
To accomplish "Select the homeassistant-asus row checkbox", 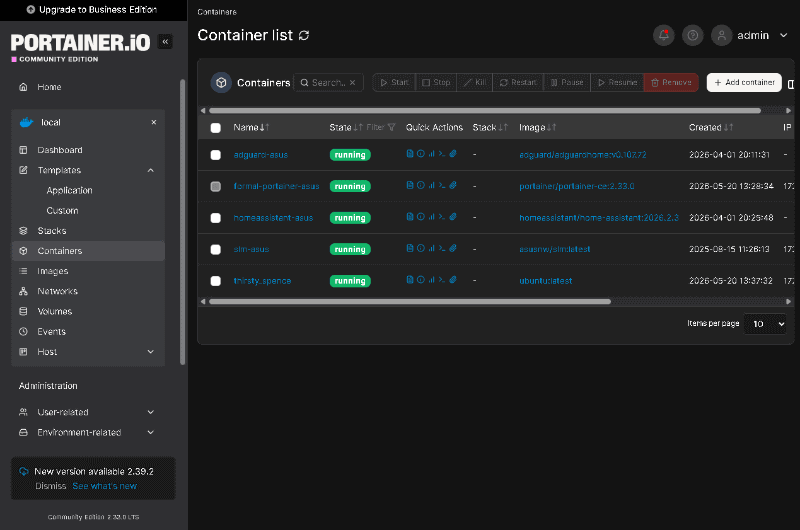I will 216,218.
